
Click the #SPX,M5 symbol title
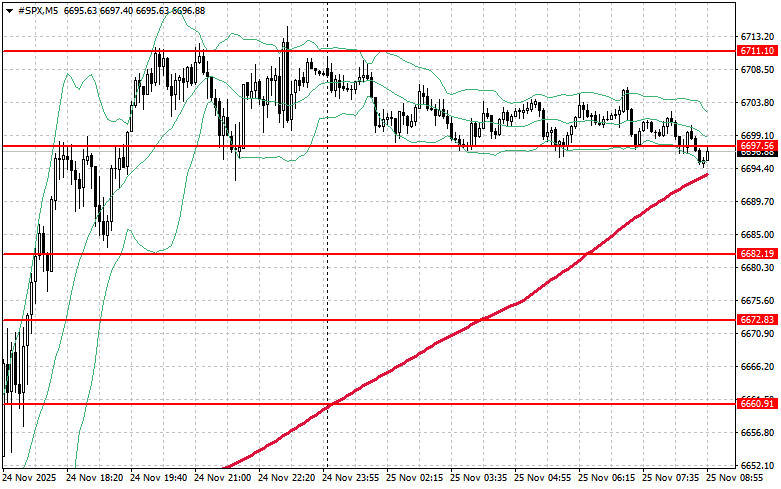[x=37, y=10]
